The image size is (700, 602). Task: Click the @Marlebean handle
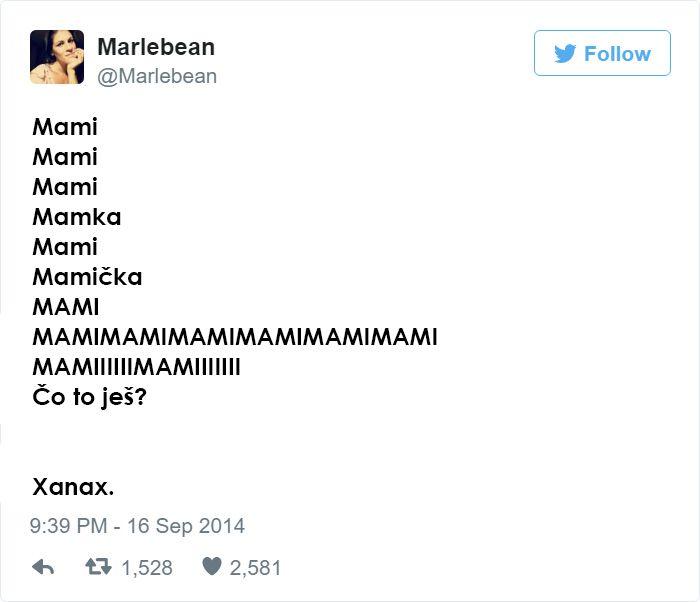pyautogui.click(x=157, y=76)
